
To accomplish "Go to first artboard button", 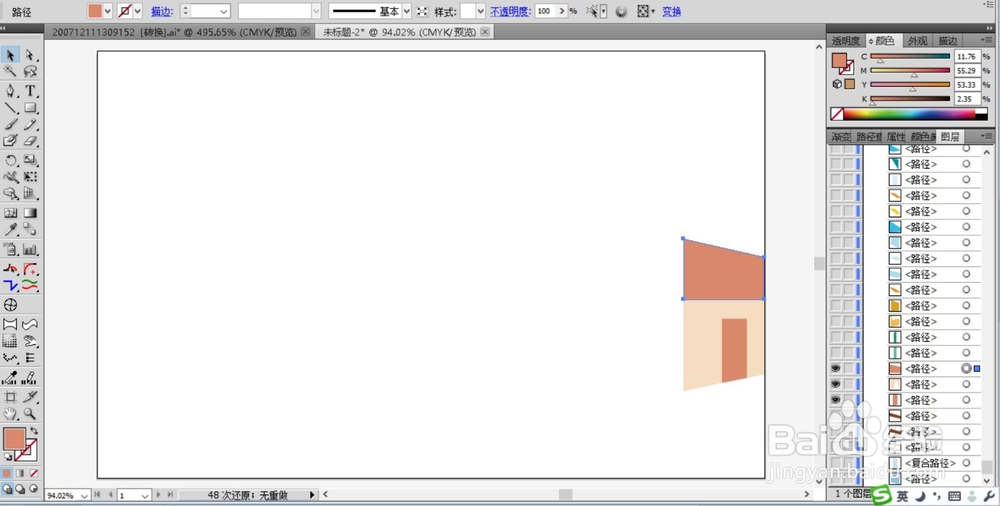I will [98, 495].
